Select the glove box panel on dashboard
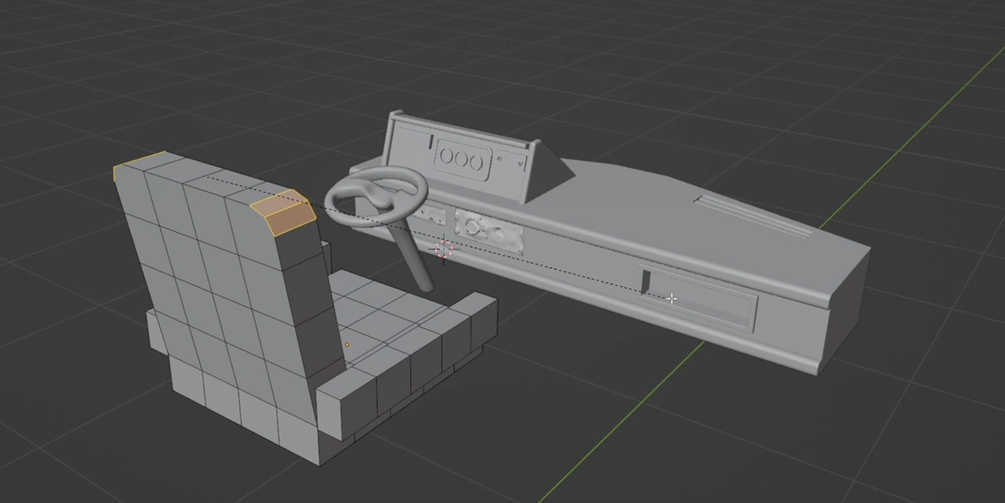1005x503 pixels. (697, 299)
